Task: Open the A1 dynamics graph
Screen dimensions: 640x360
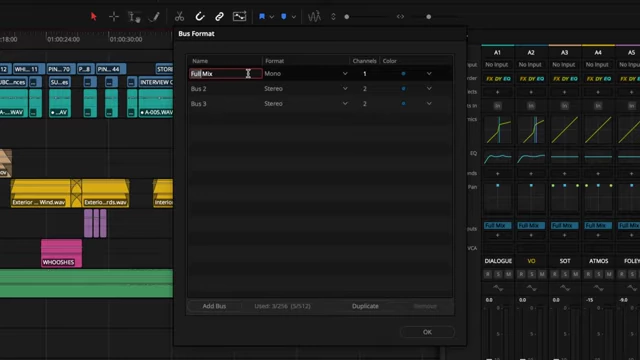Action: (x=498, y=129)
